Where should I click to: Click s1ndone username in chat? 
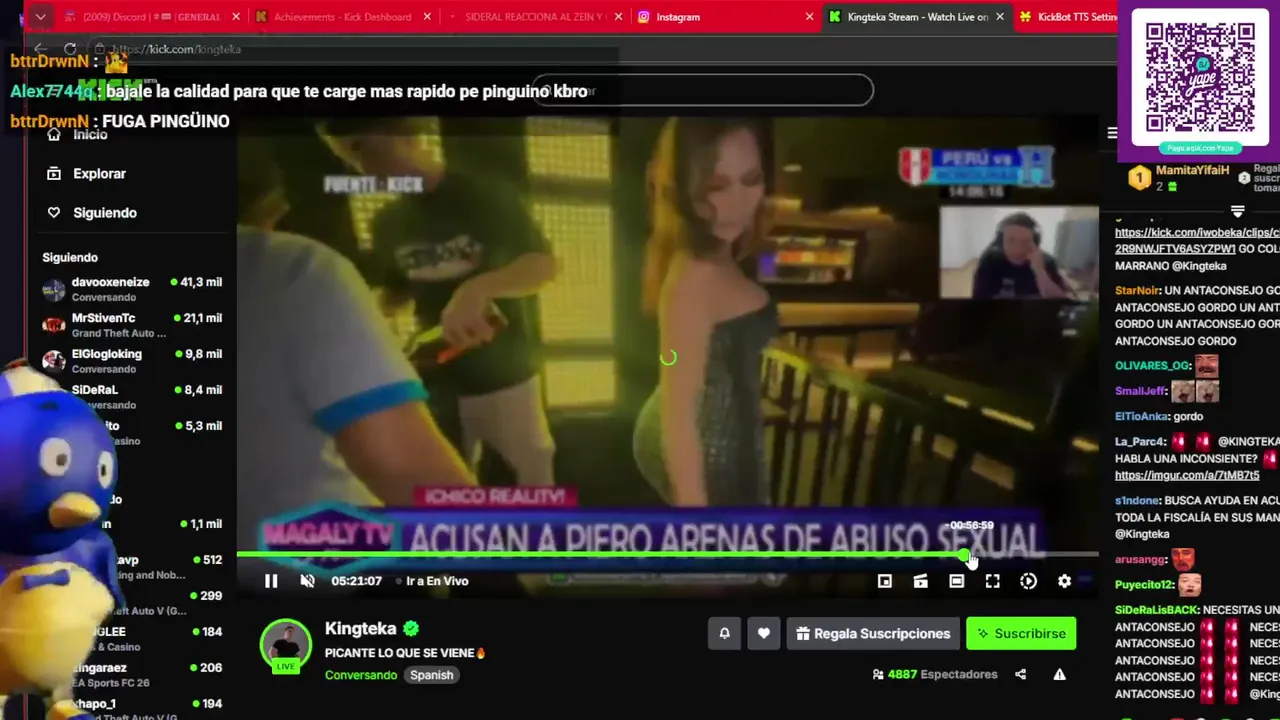[x=1138, y=501]
